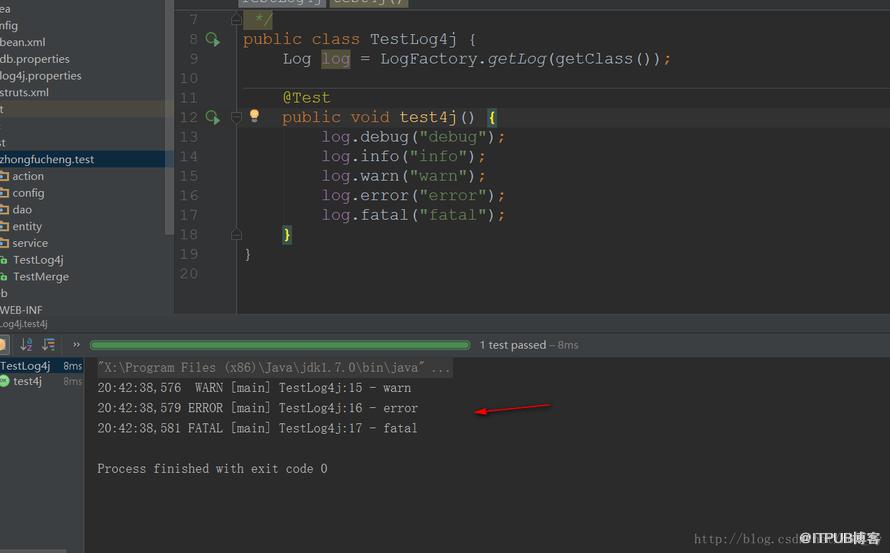Run test4j method from gutter icon

tap(212, 118)
